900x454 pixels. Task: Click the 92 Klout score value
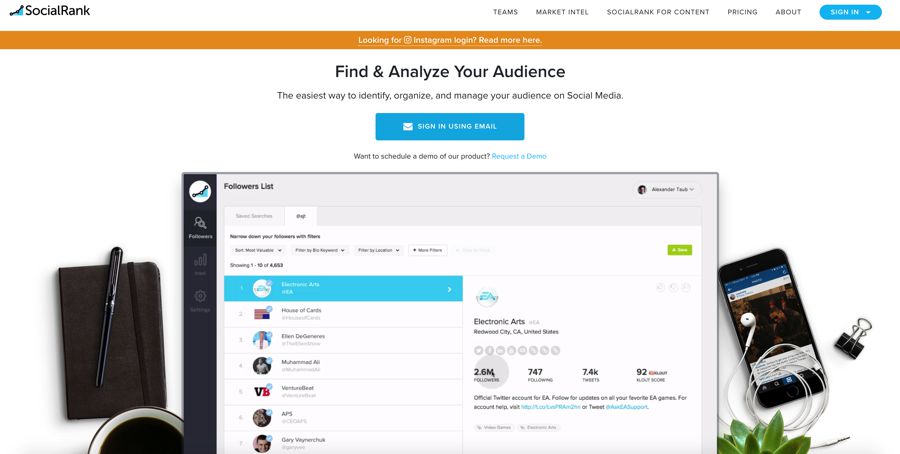pos(642,372)
